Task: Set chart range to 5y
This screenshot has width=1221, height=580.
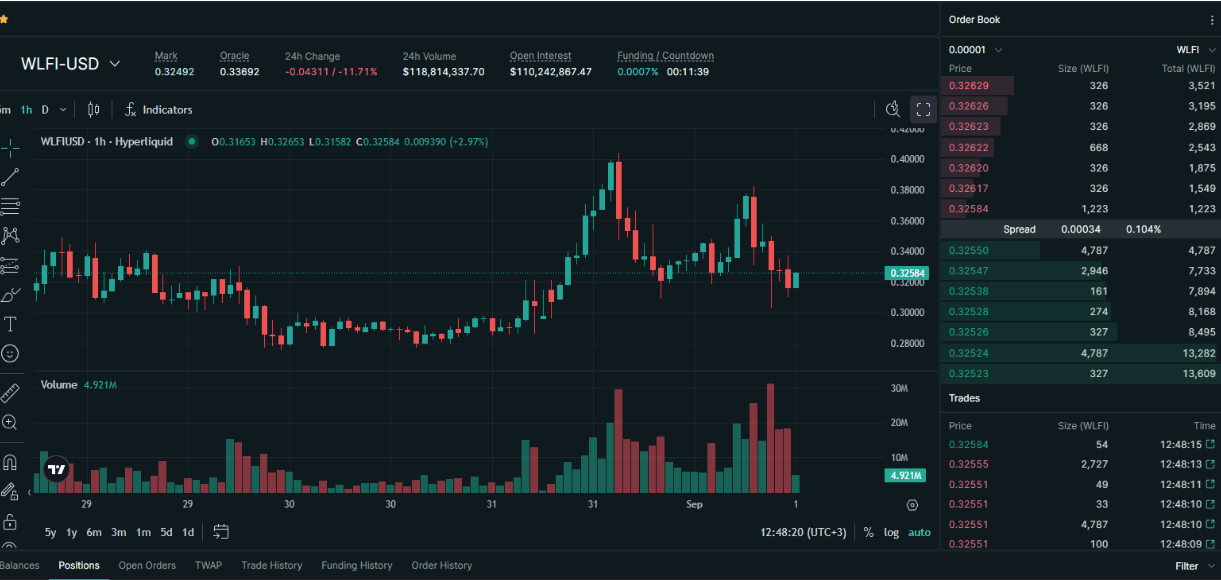Action: point(51,532)
